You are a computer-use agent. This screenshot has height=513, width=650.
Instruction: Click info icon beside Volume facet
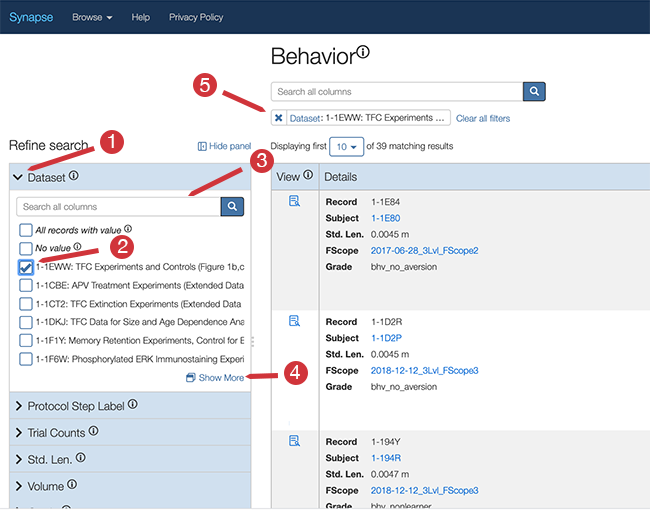(x=72, y=484)
